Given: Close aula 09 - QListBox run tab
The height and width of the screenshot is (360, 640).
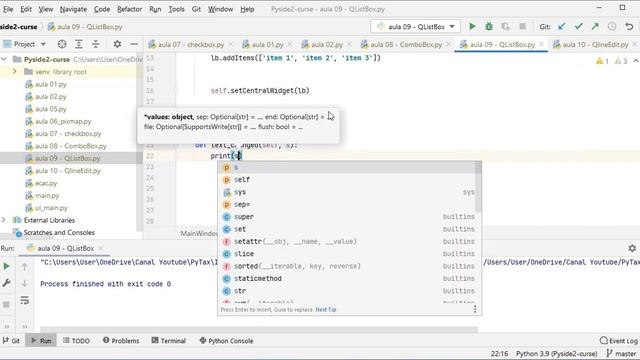Looking at the screenshot, I should click(101, 248).
